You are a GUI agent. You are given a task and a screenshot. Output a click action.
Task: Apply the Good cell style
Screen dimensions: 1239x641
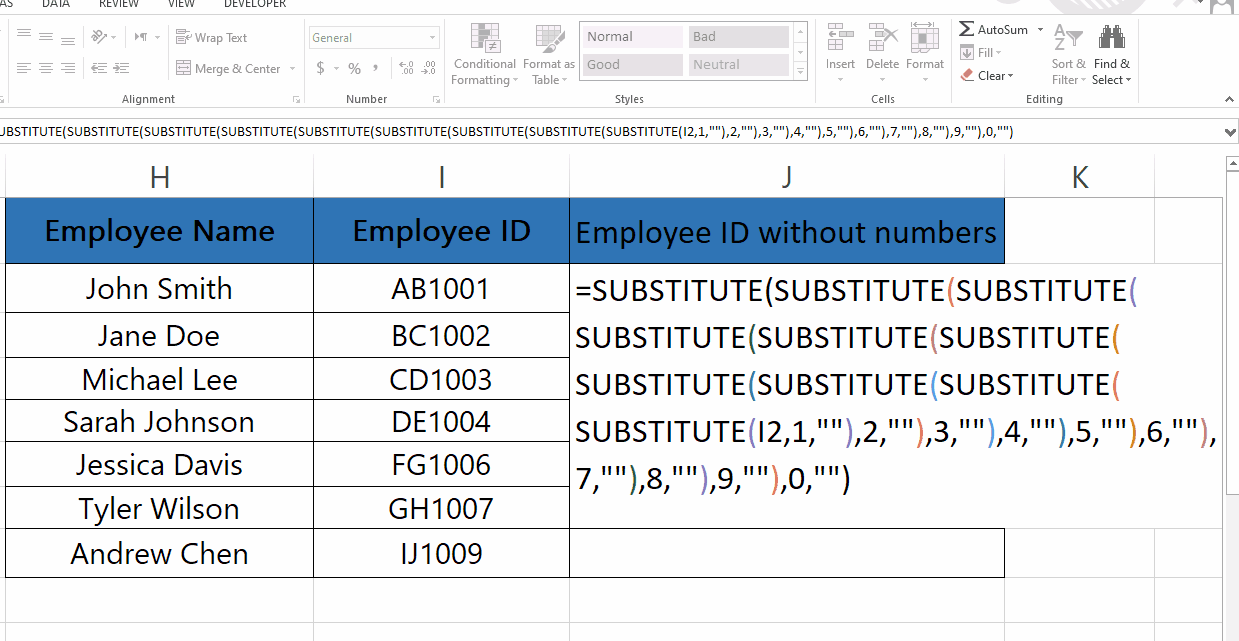(631, 64)
